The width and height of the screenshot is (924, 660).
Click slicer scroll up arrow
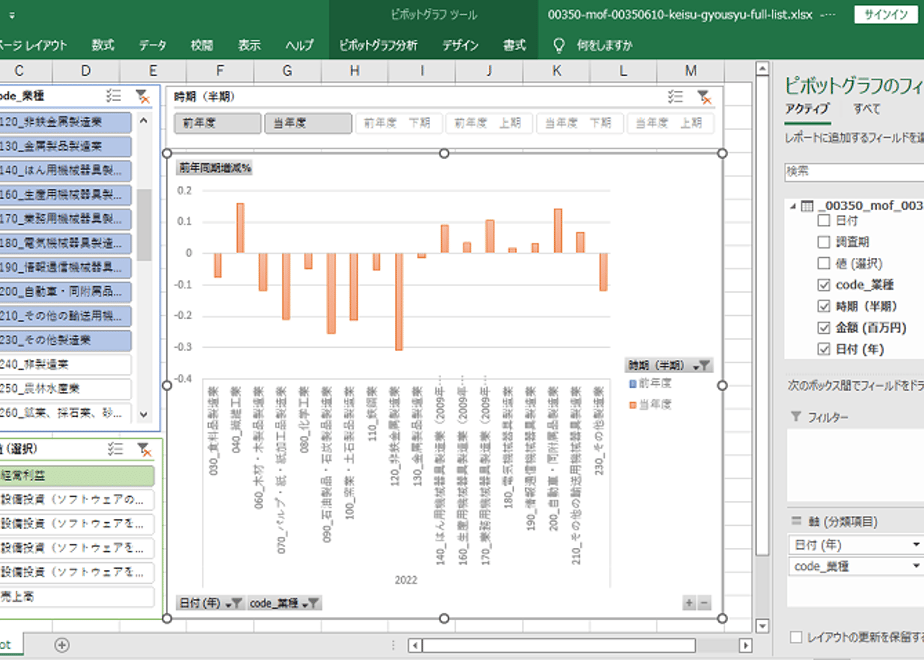click(x=143, y=120)
